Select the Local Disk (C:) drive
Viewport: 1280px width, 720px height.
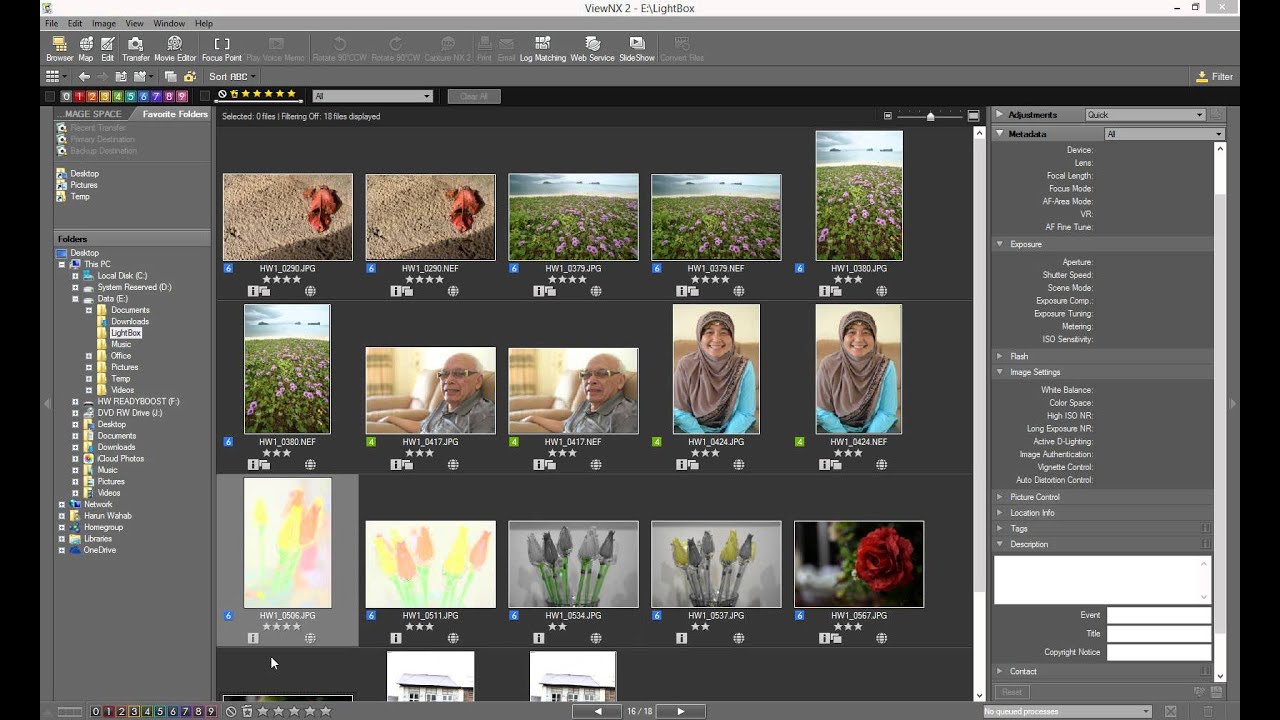pyautogui.click(x=122, y=276)
